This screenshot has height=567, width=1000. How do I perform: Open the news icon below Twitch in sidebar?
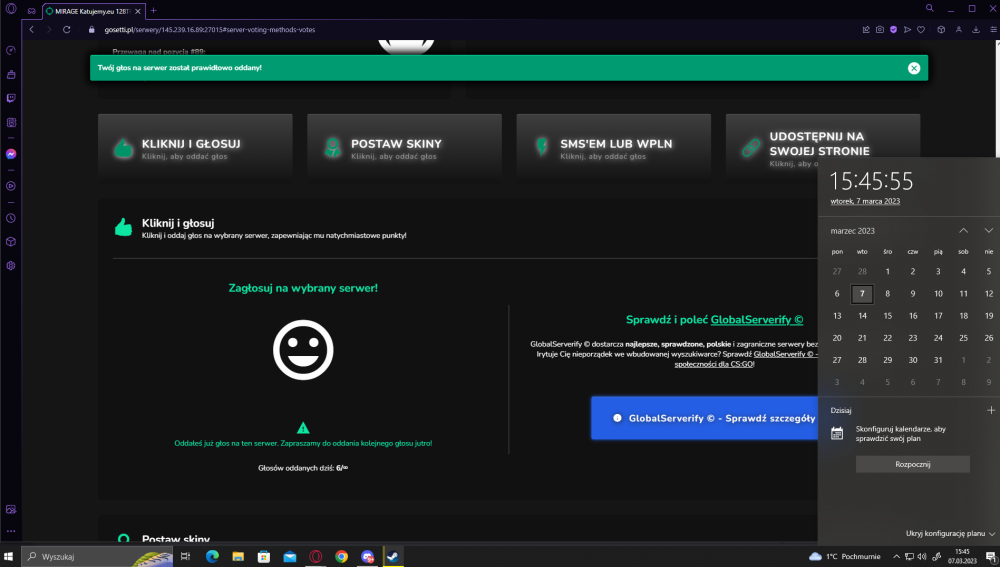pos(11,122)
